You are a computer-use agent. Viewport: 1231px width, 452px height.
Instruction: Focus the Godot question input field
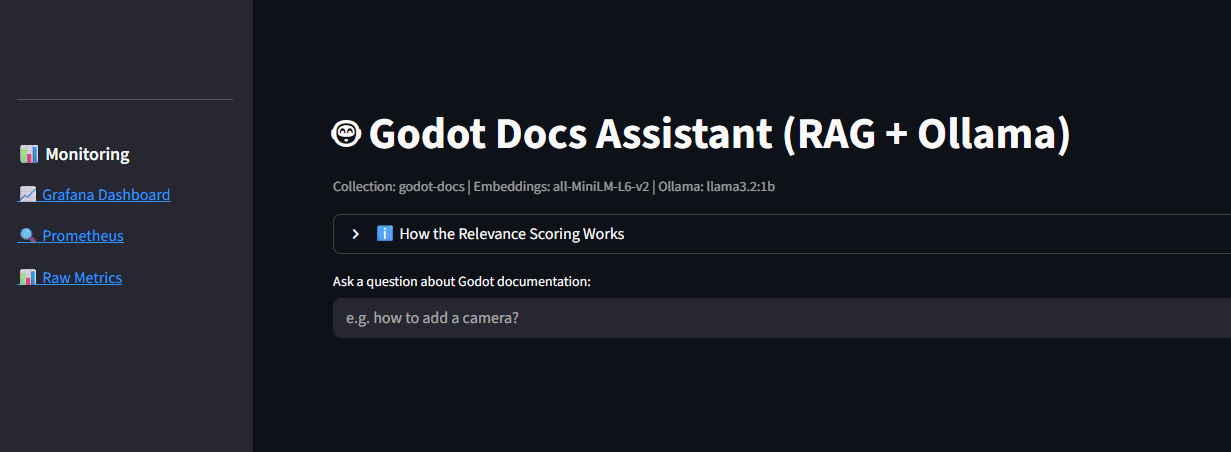(x=782, y=318)
